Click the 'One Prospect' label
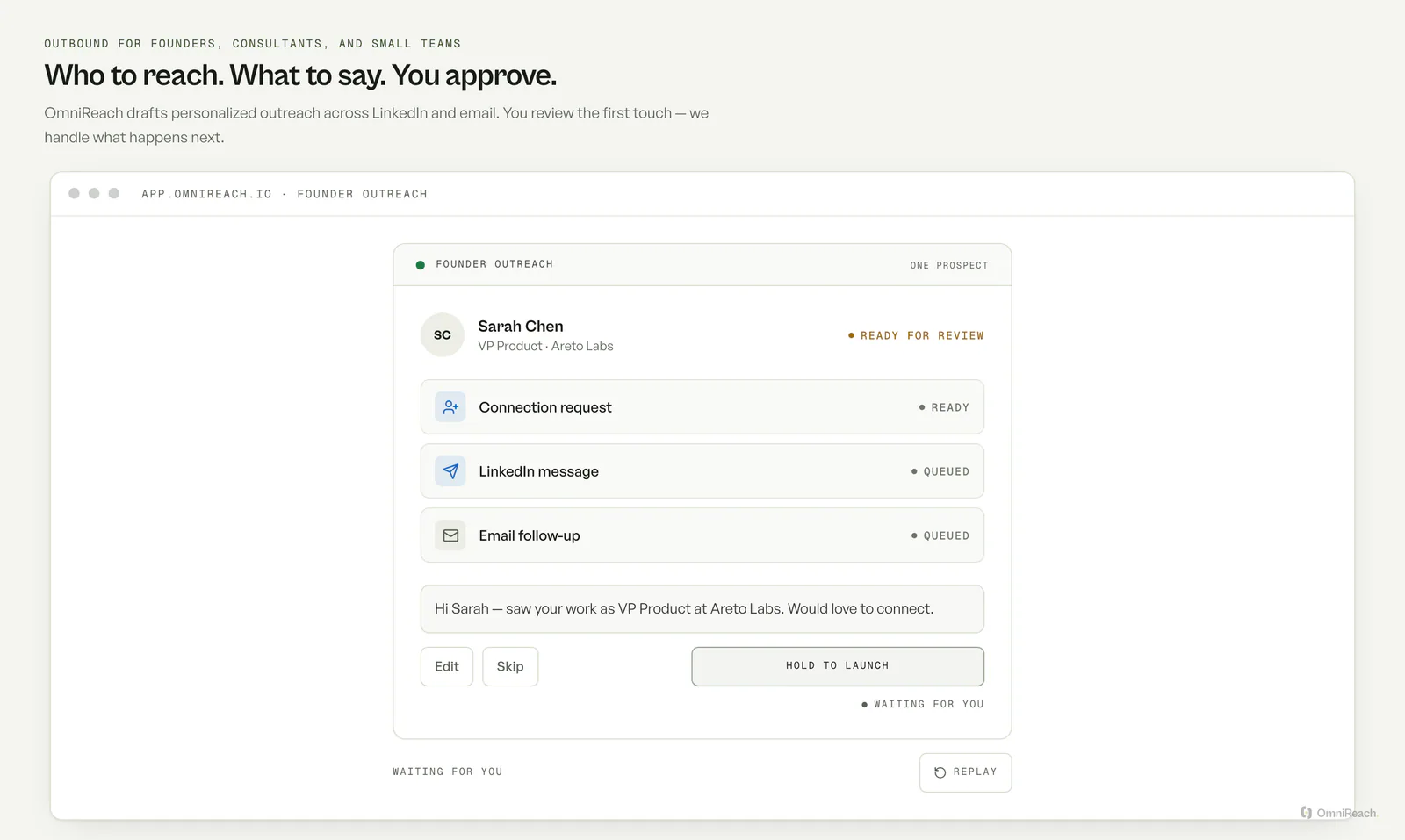Screen dimensions: 1405x840 click(949, 265)
